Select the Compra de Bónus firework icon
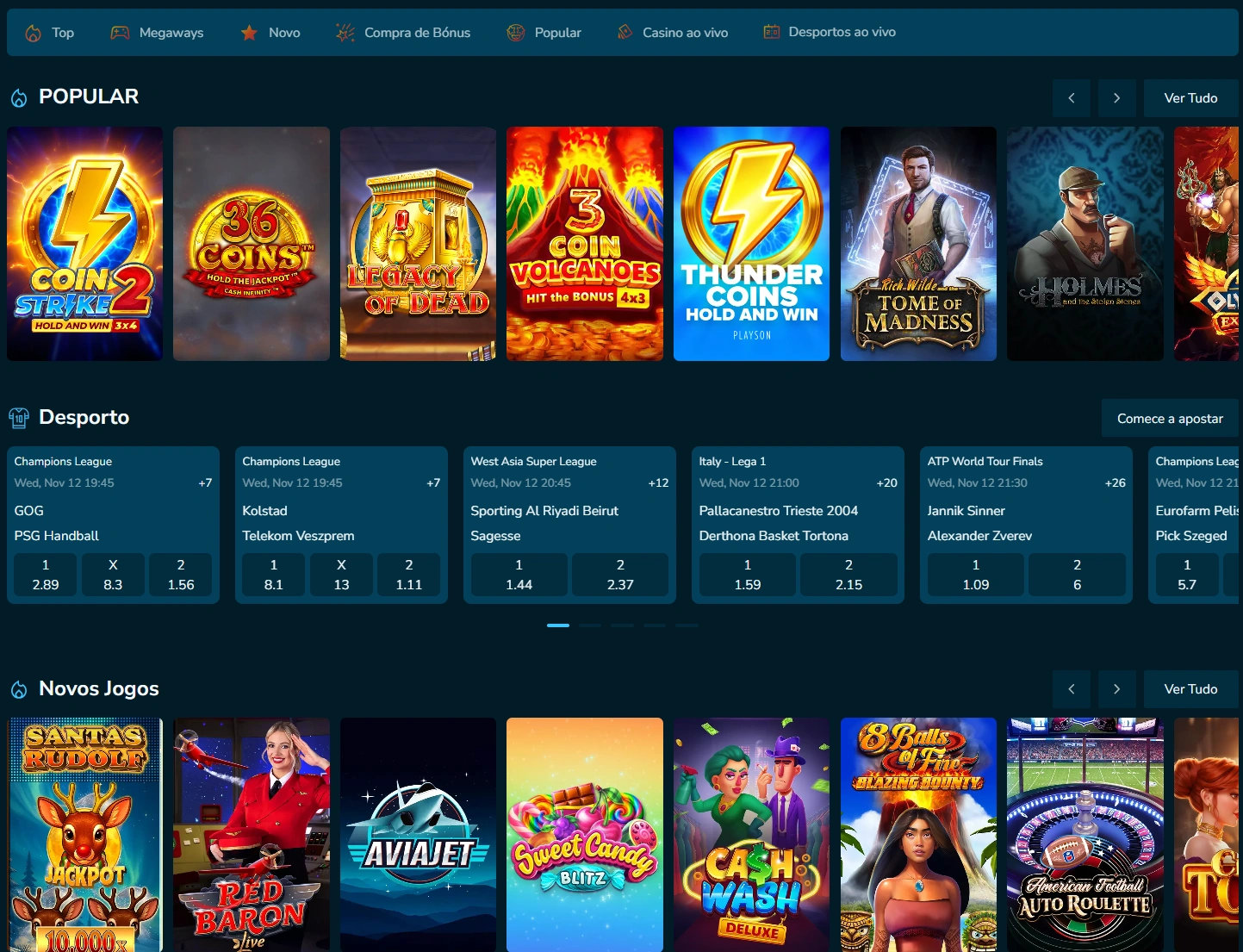Image resolution: width=1243 pixels, height=952 pixels. (x=344, y=32)
